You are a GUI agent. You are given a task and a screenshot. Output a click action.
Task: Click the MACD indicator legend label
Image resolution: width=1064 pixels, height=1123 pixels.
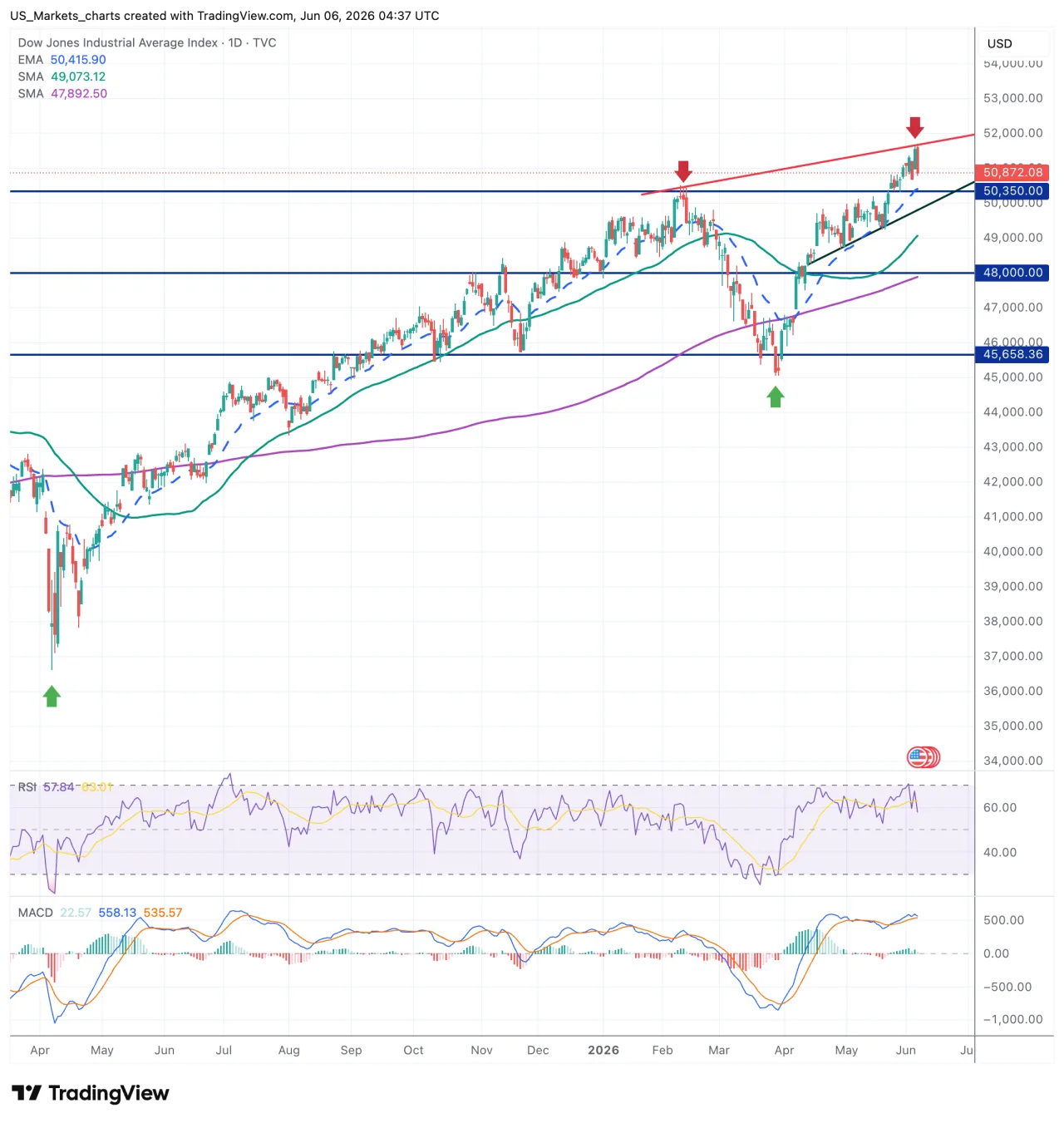36,913
